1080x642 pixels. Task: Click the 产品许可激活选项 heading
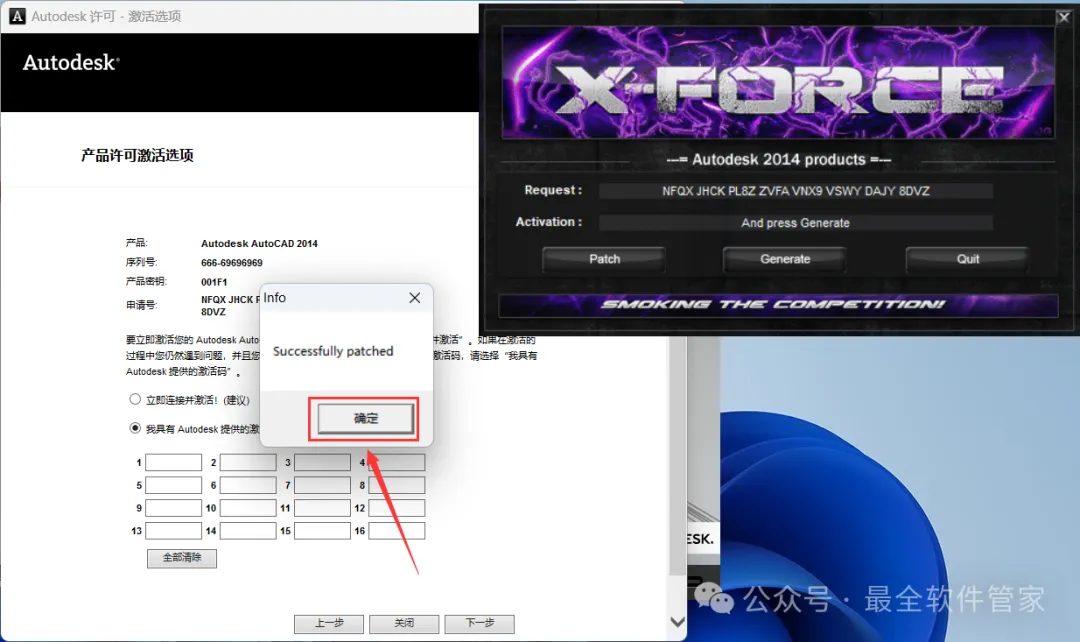point(137,155)
